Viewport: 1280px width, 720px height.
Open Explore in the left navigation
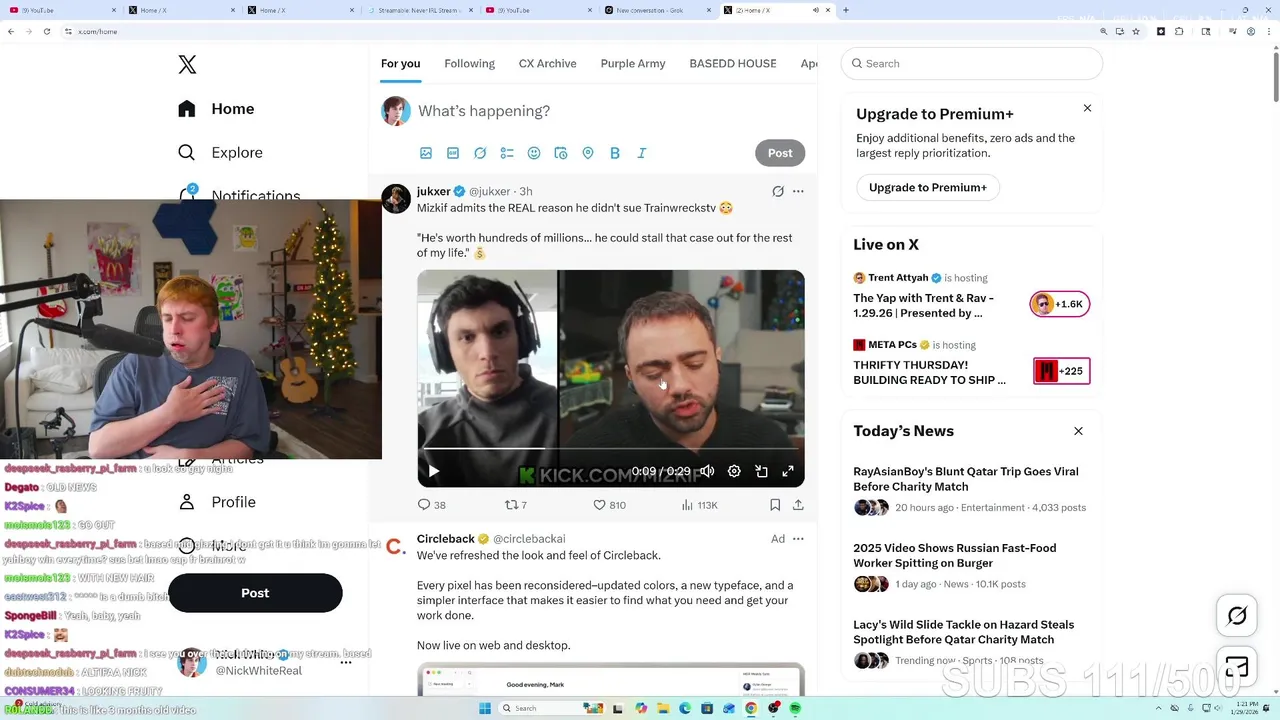tap(221, 153)
